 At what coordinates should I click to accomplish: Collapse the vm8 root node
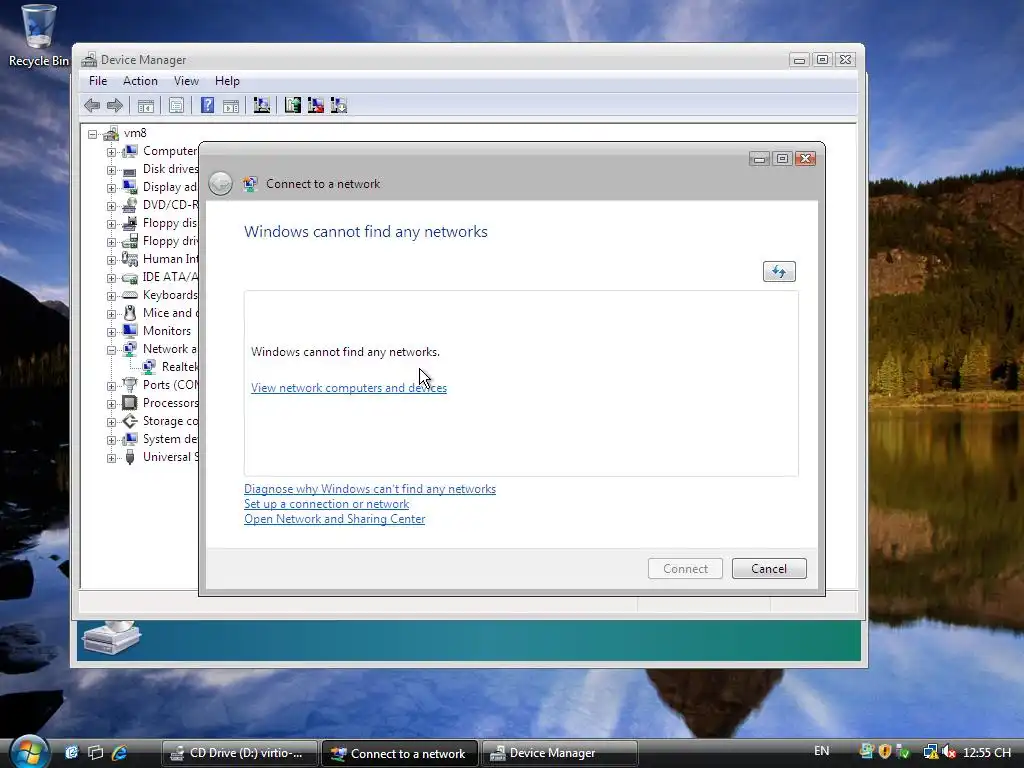(x=93, y=134)
